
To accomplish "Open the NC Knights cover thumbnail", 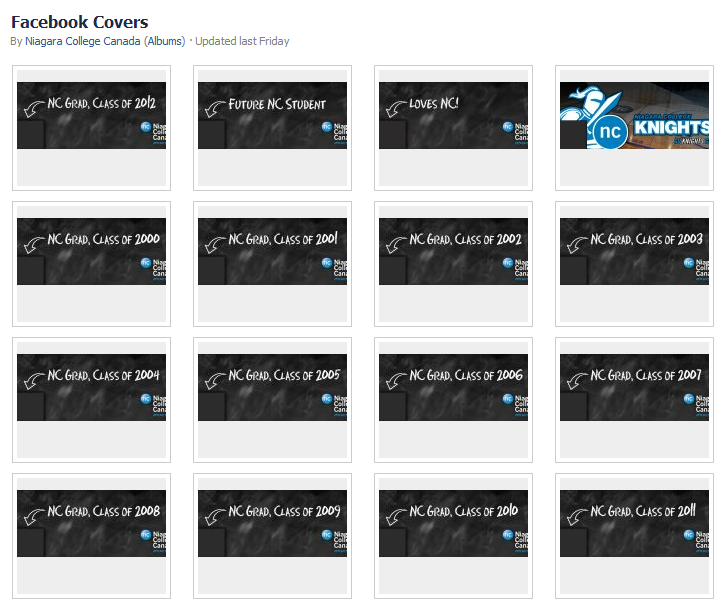I will point(634,128).
